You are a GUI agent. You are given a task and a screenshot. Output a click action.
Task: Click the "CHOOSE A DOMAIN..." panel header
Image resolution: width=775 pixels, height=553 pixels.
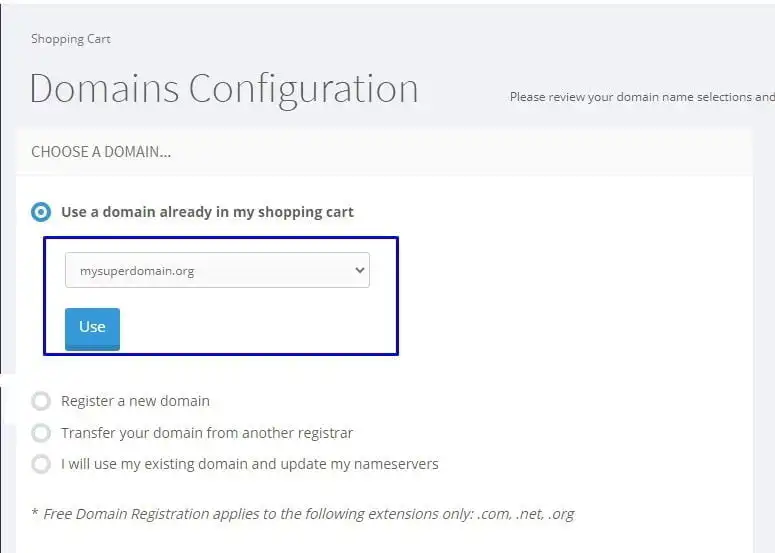[101, 152]
